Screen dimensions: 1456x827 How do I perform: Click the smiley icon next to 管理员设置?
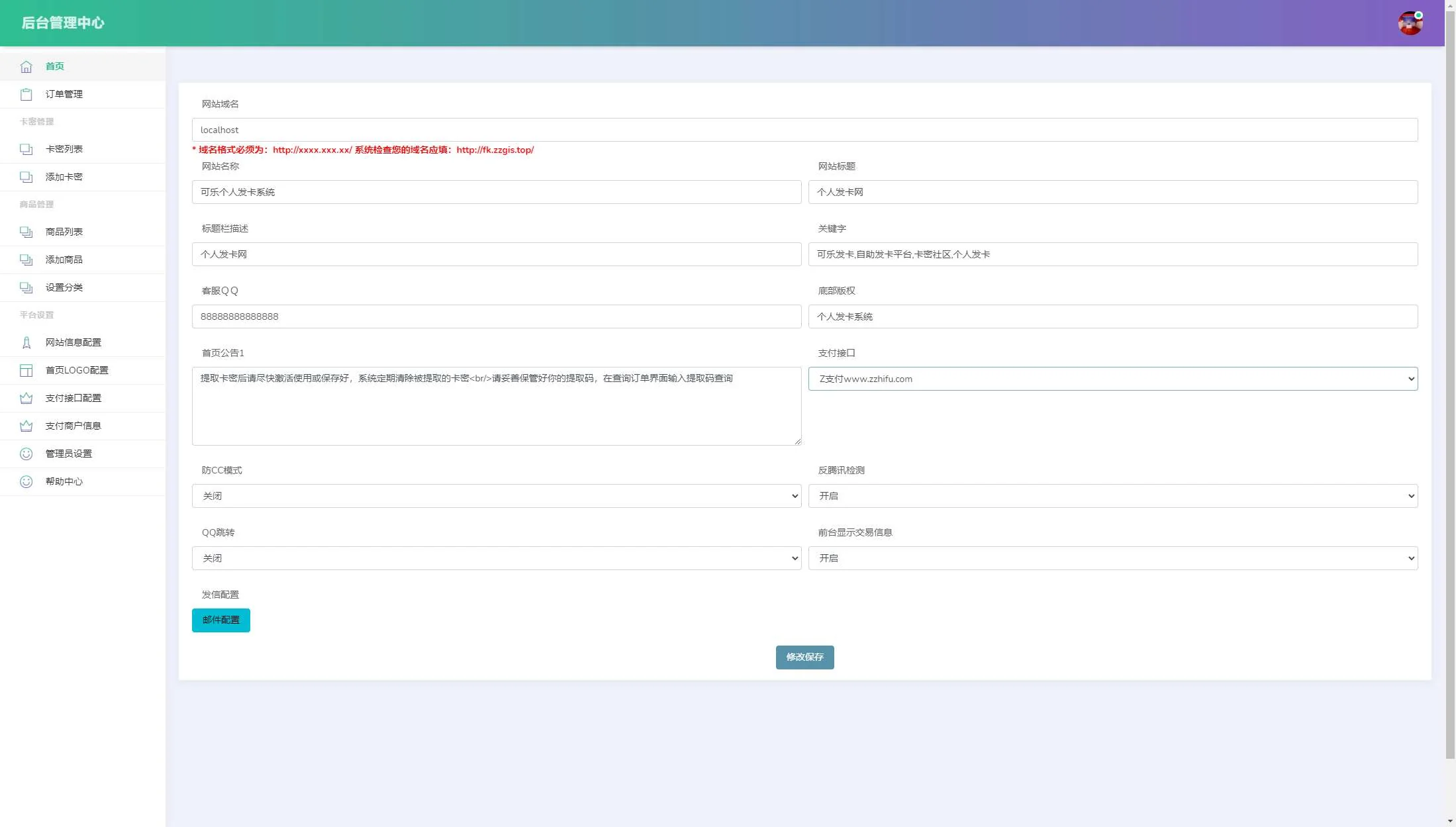click(26, 454)
